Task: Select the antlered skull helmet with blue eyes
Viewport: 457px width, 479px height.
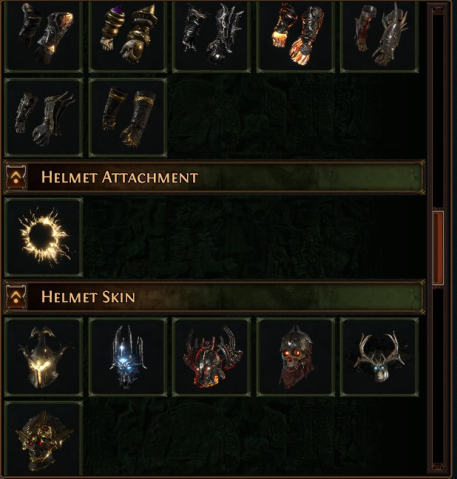Action: [x=379, y=357]
